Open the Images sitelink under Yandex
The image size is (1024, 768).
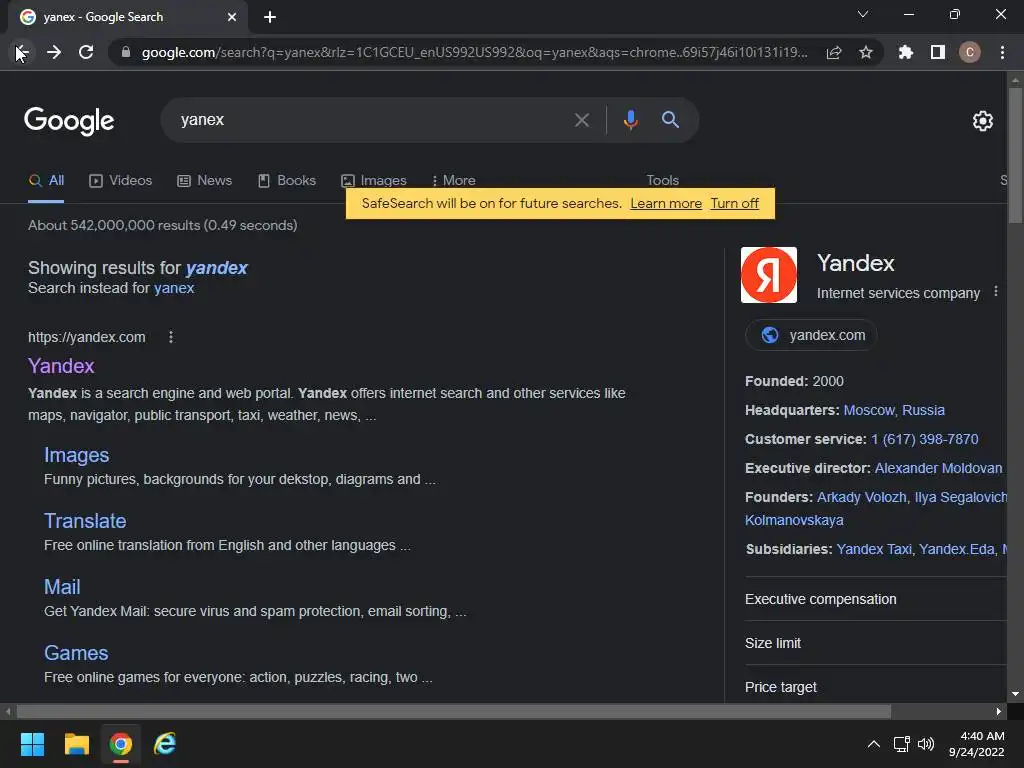[x=76, y=455]
